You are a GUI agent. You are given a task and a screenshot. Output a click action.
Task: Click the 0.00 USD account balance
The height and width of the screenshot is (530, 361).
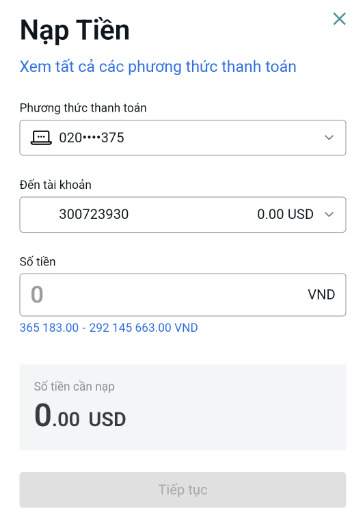click(x=285, y=214)
